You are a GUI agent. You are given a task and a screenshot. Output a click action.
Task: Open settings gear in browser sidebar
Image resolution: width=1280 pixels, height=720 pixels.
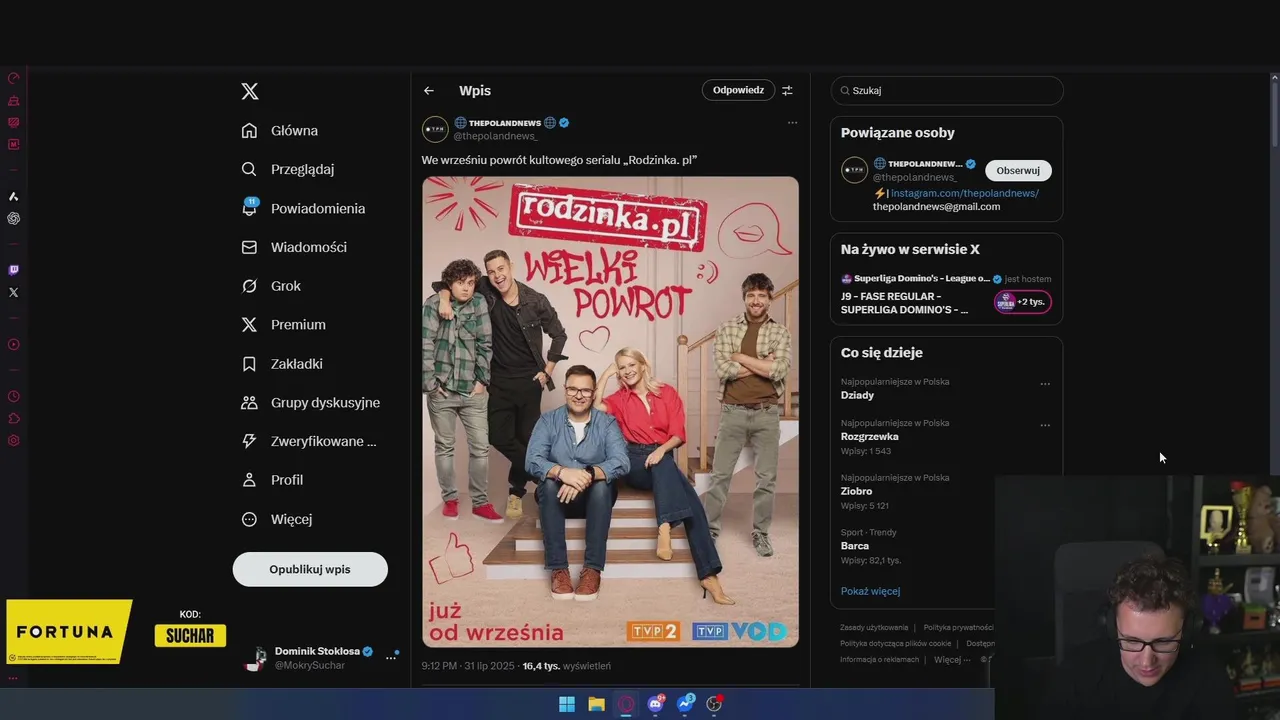click(x=13, y=440)
